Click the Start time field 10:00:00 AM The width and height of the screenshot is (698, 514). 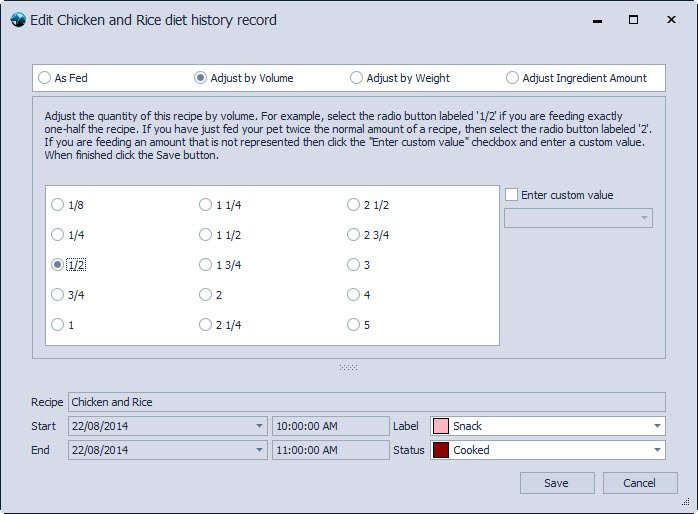click(330, 426)
